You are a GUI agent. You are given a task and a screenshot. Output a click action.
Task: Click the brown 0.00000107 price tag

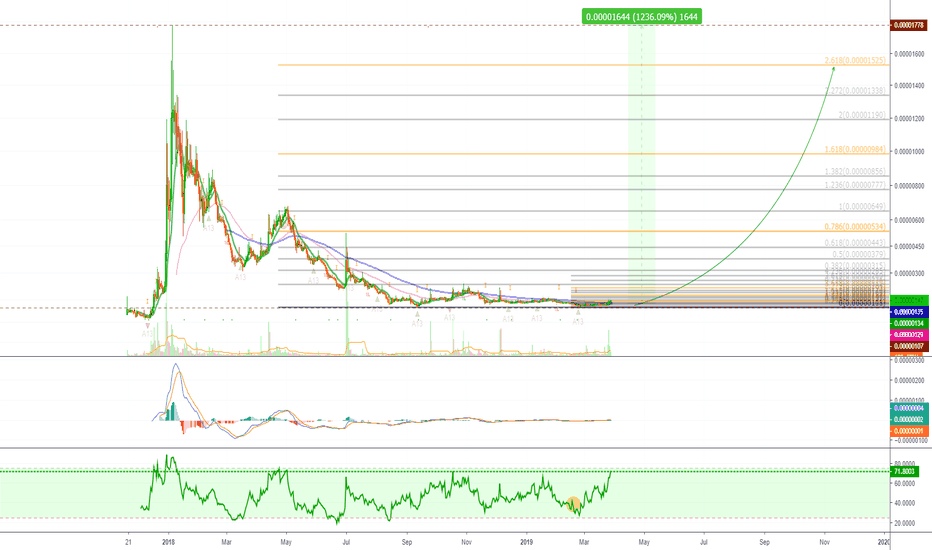(x=909, y=346)
